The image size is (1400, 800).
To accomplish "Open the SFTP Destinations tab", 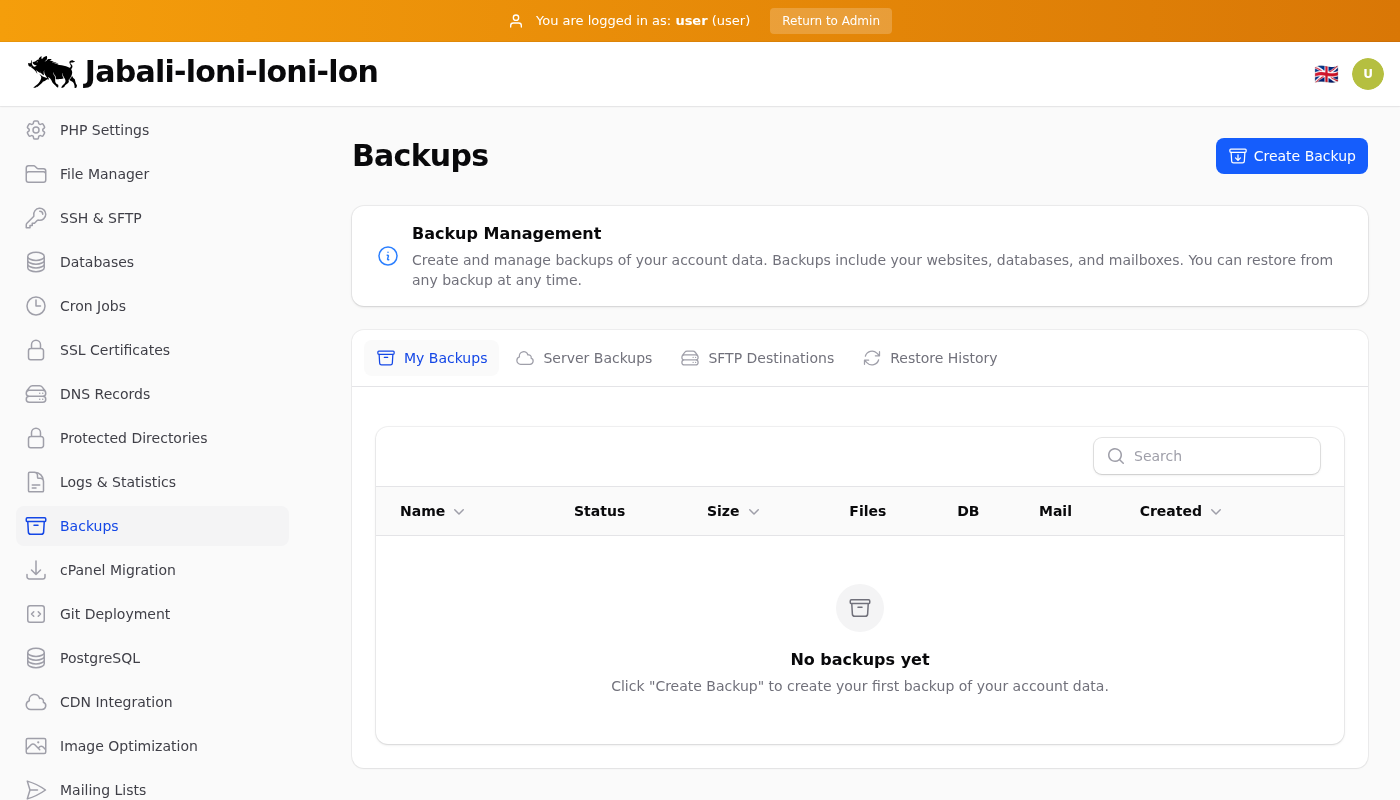I will (x=757, y=358).
